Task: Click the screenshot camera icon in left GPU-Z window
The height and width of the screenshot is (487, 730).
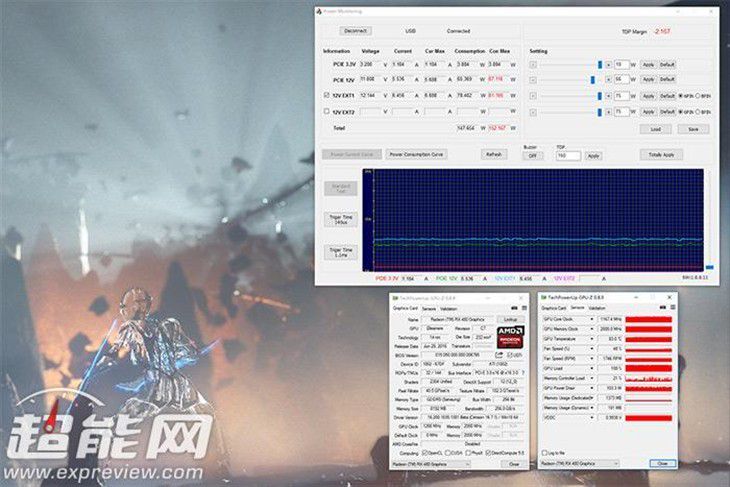Action: pyautogui.click(x=514, y=308)
